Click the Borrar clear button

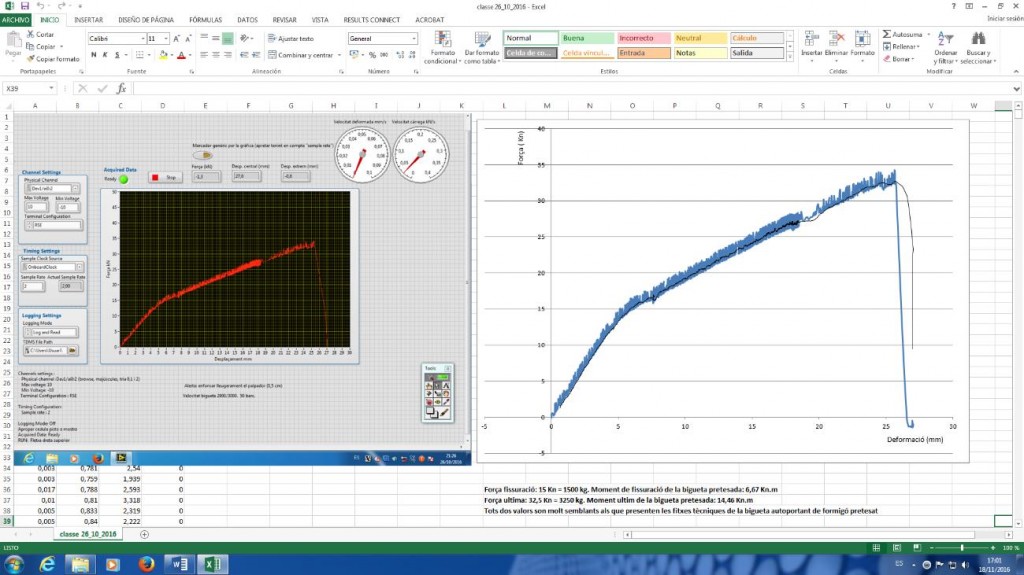(899, 59)
